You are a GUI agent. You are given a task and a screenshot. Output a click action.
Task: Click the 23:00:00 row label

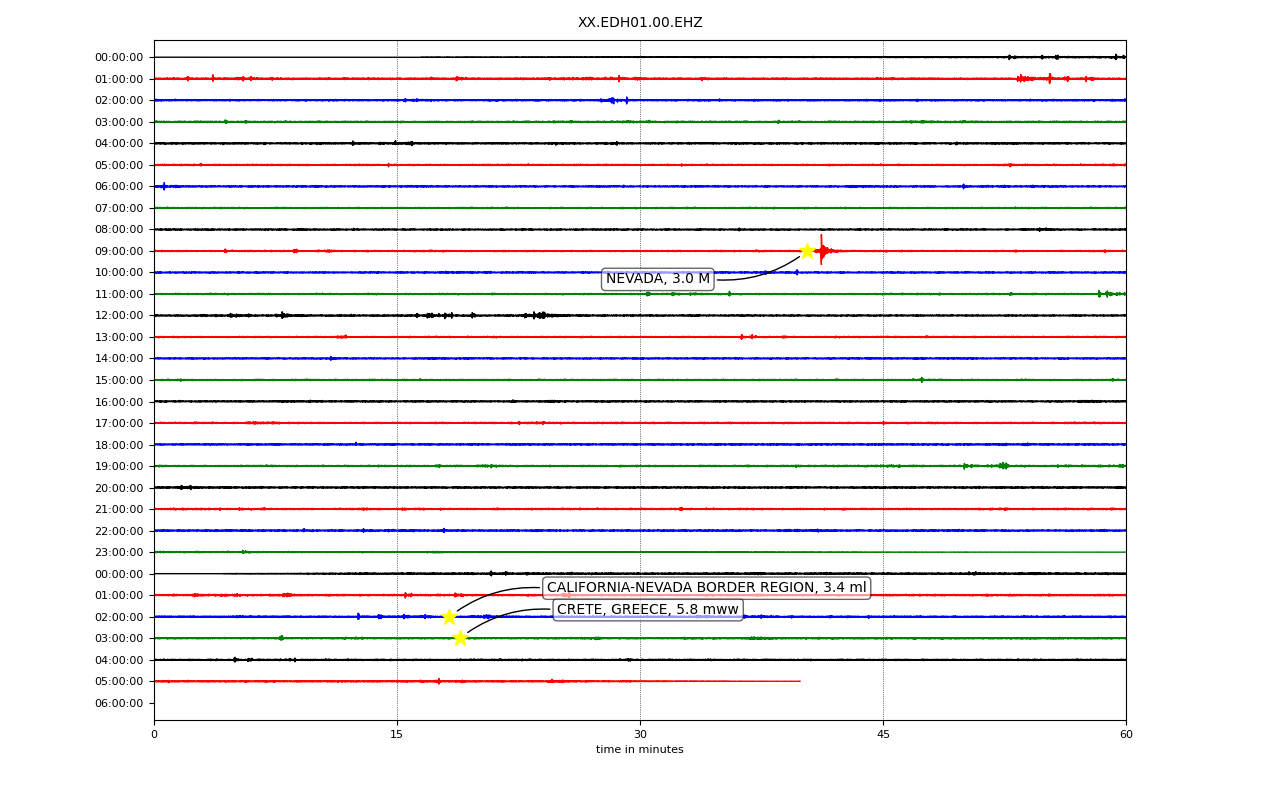coord(119,552)
